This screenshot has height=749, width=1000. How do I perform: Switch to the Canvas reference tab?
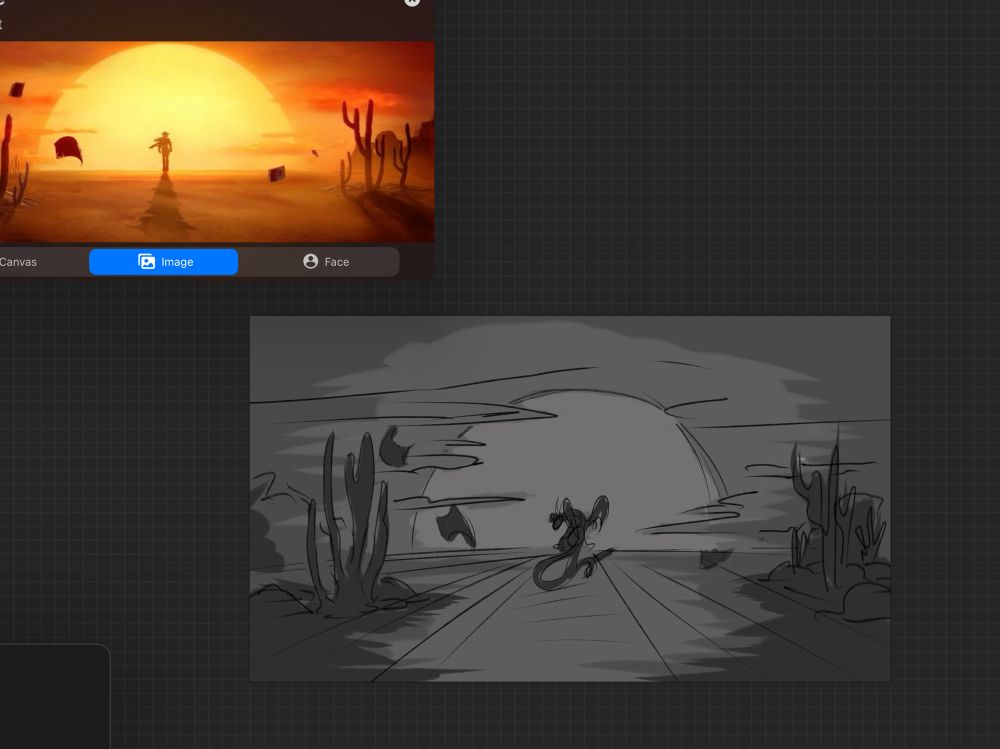pos(18,262)
